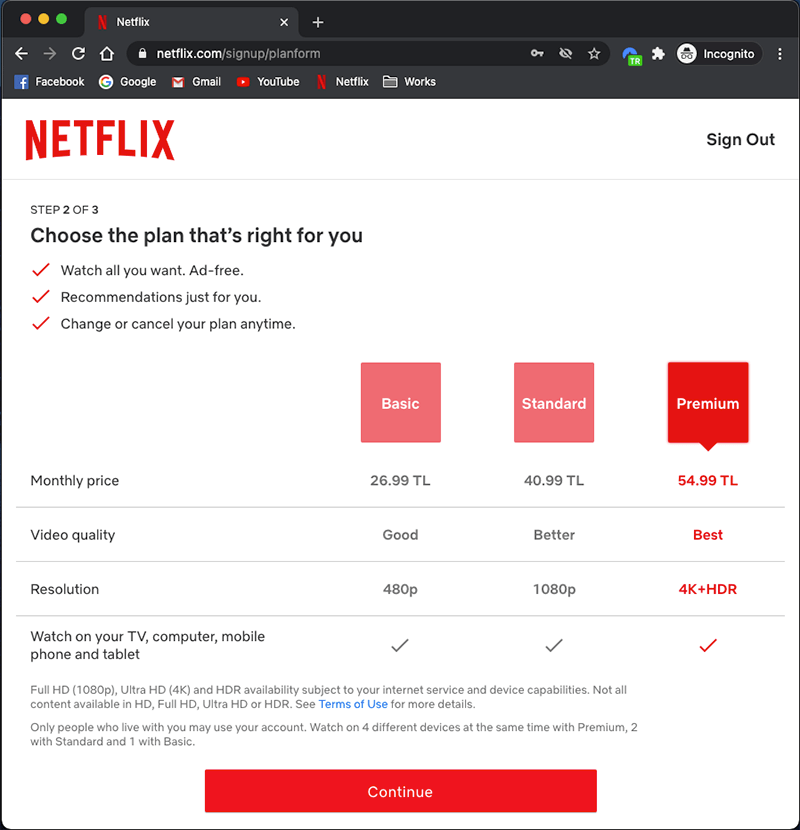Open a new browser tab

click(x=318, y=21)
